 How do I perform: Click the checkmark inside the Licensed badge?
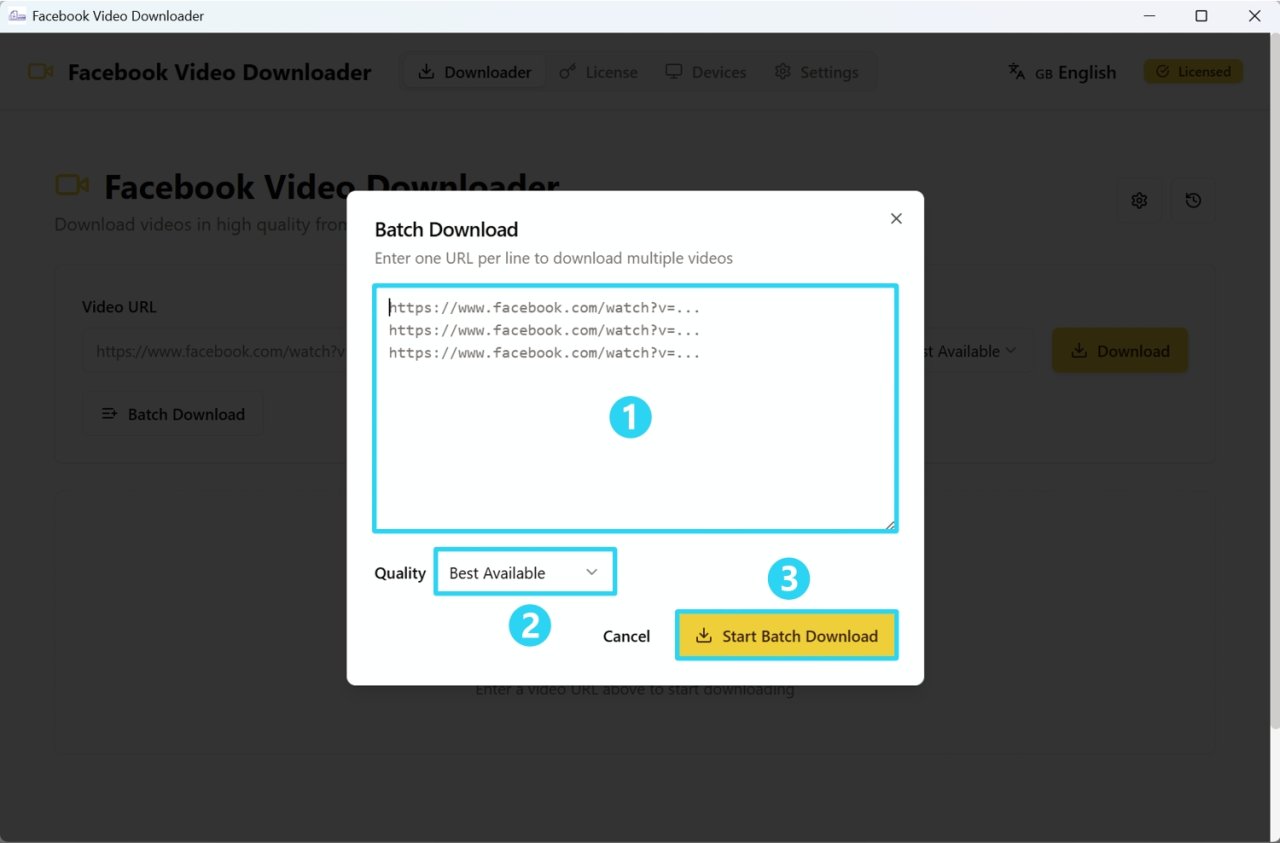pos(1162,71)
